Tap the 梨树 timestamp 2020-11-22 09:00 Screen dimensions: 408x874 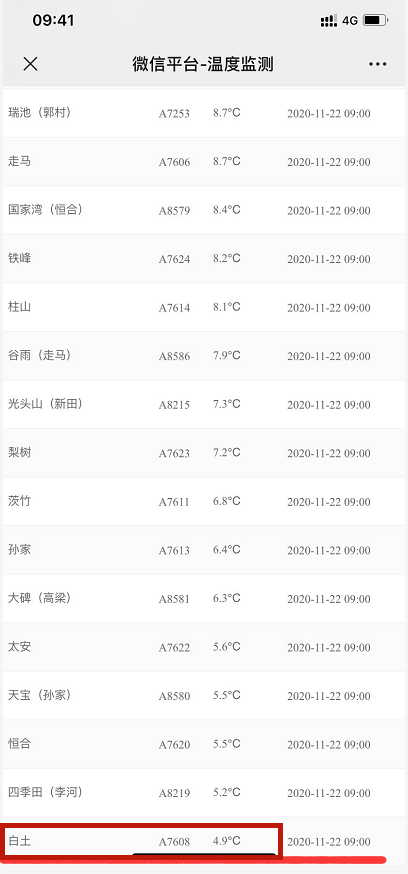328,454
